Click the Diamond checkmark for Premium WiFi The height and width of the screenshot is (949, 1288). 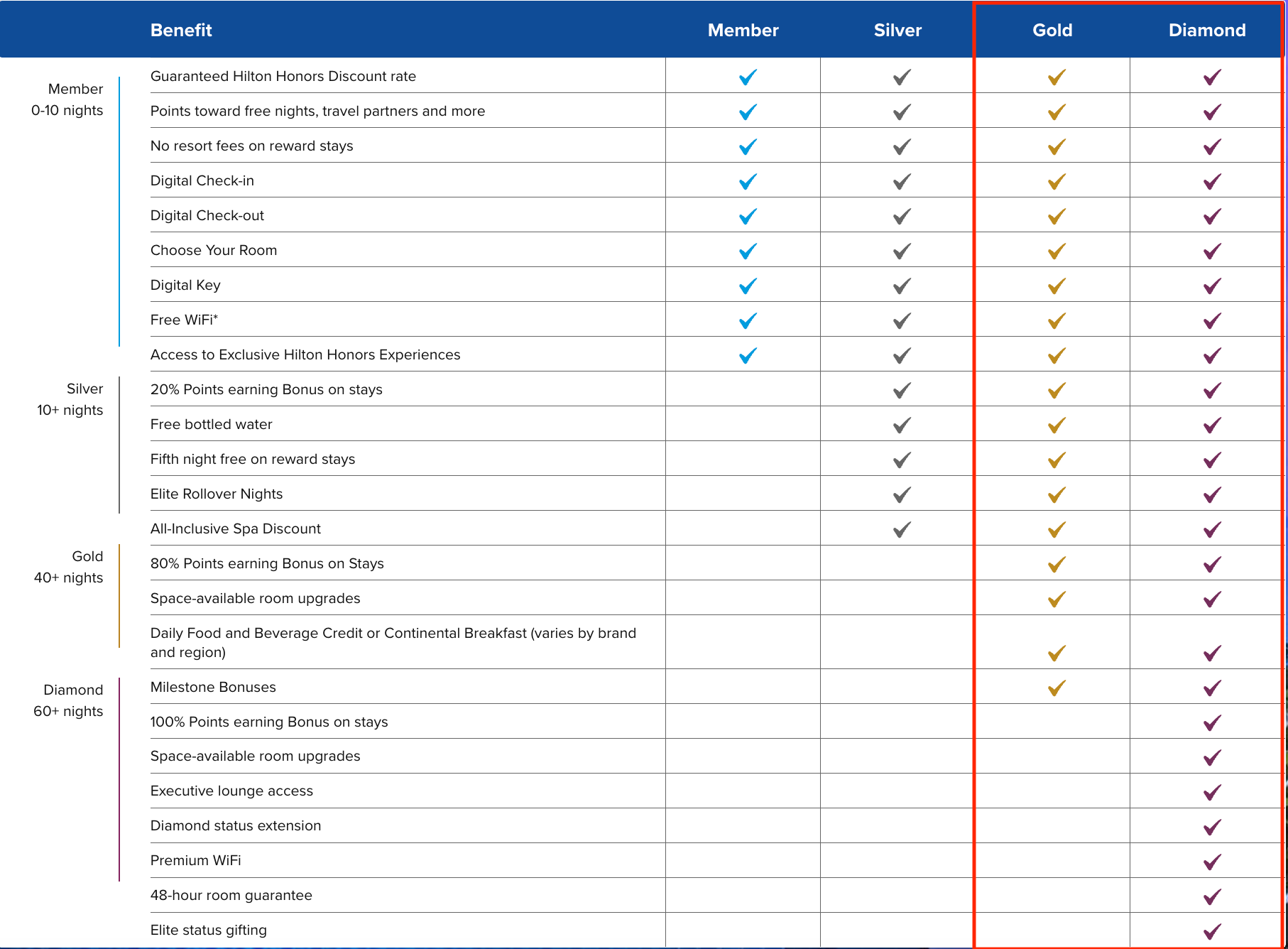click(x=1212, y=861)
